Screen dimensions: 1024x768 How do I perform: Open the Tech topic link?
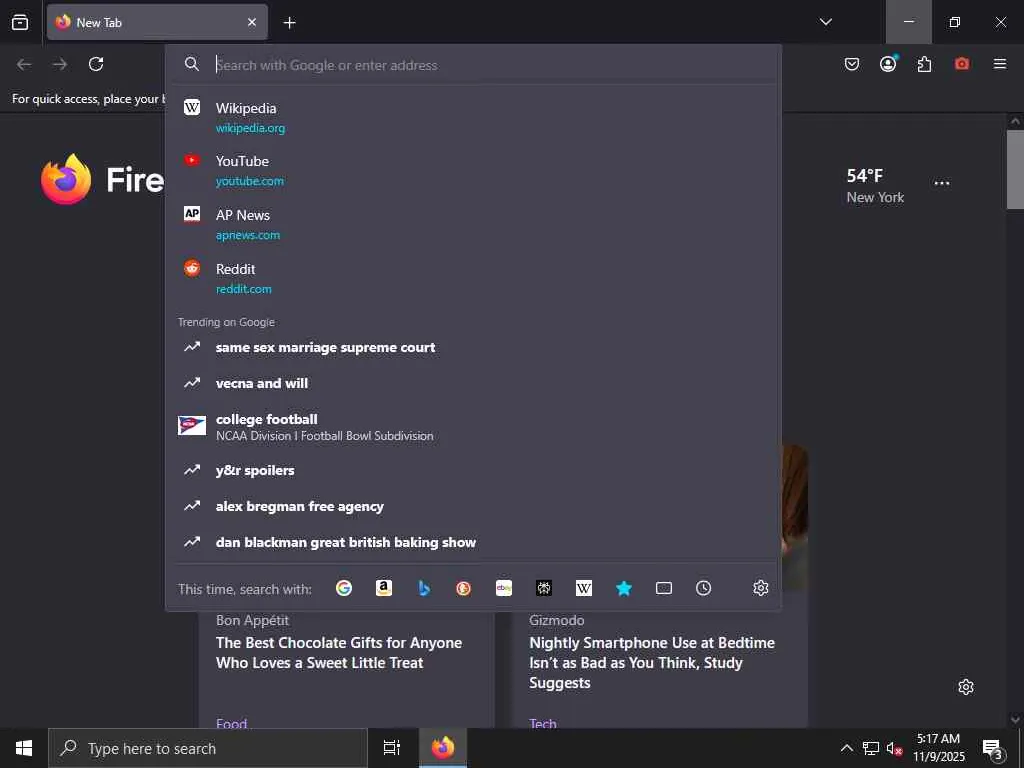click(x=543, y=722)
